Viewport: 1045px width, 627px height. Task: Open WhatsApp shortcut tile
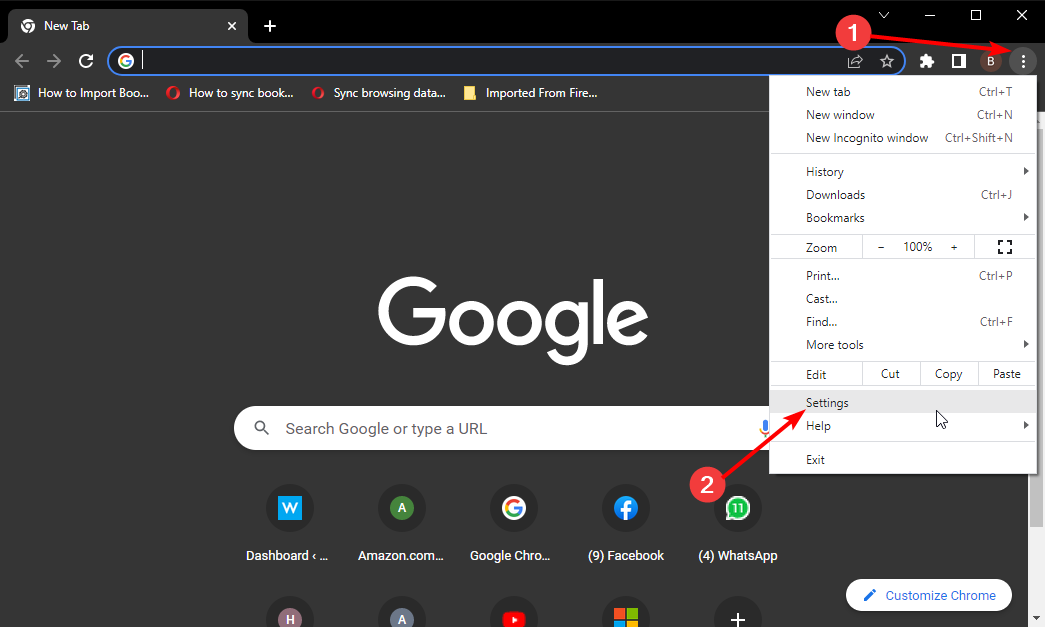737,524
